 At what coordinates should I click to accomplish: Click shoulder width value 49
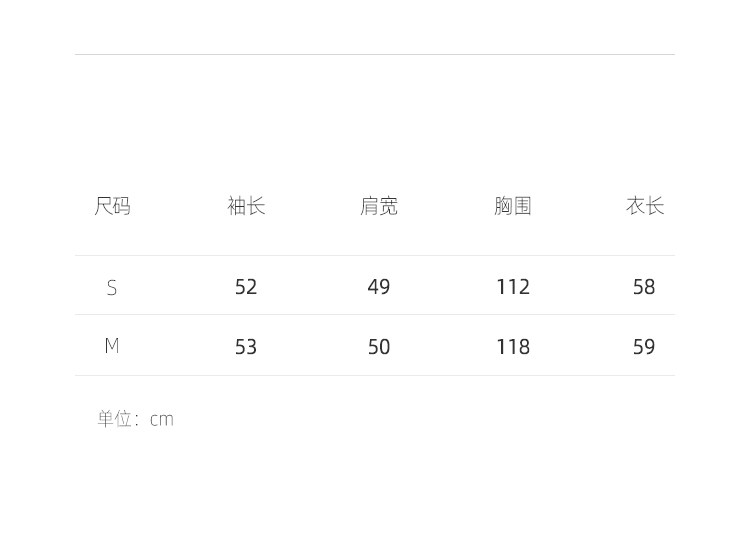pos(379,287)
